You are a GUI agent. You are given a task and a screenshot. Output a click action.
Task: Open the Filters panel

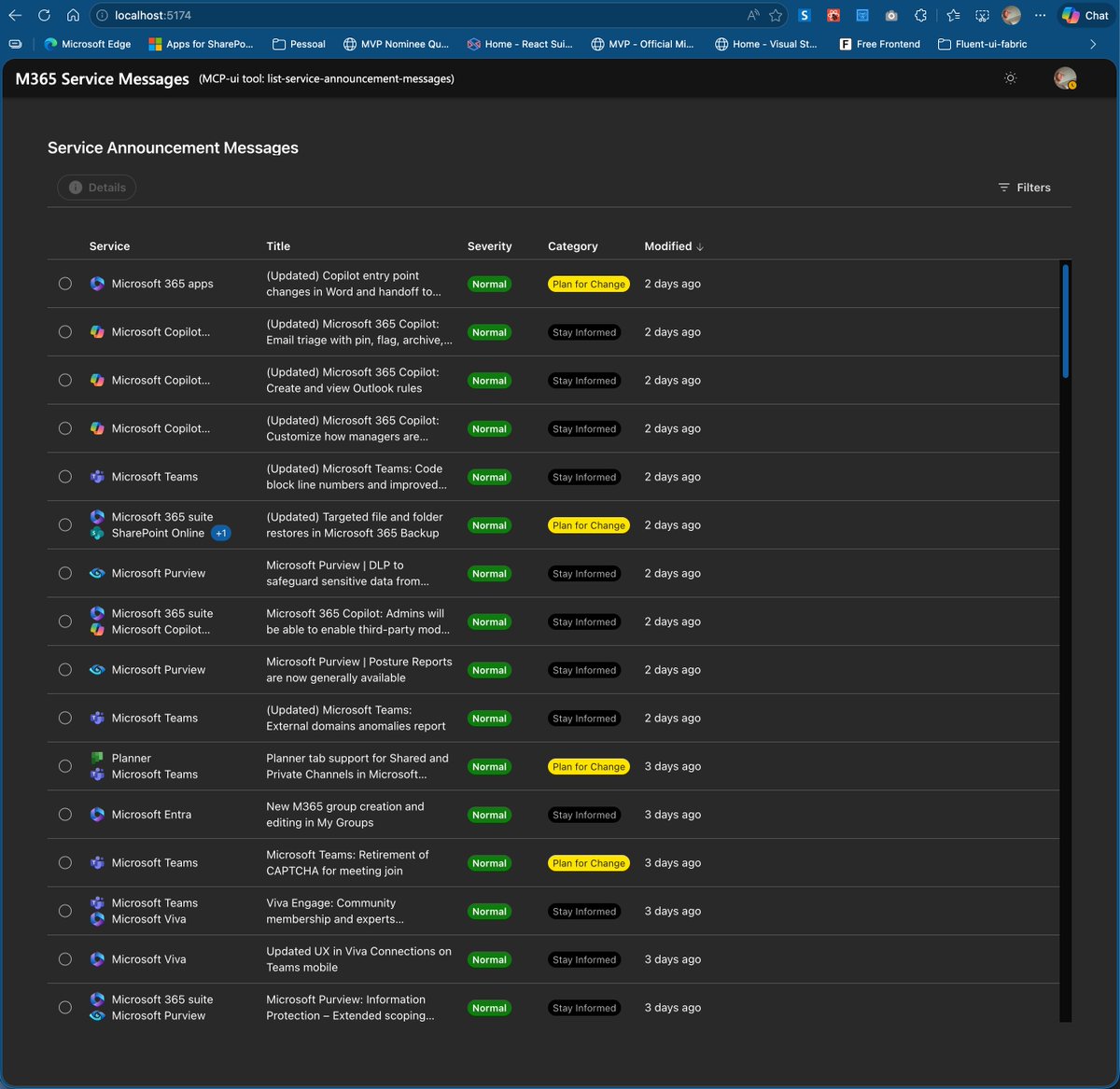(1024, 188)
